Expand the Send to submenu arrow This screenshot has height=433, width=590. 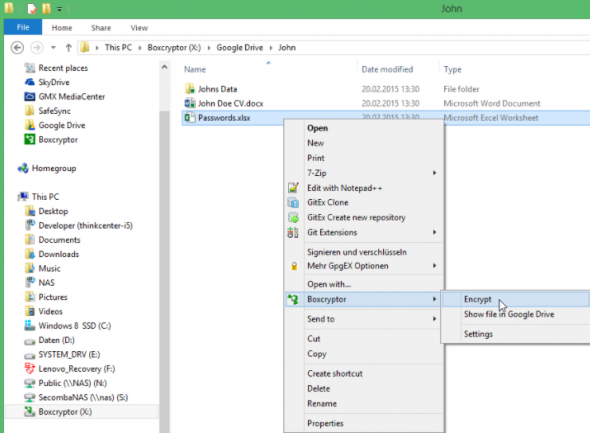click(435, 319)
